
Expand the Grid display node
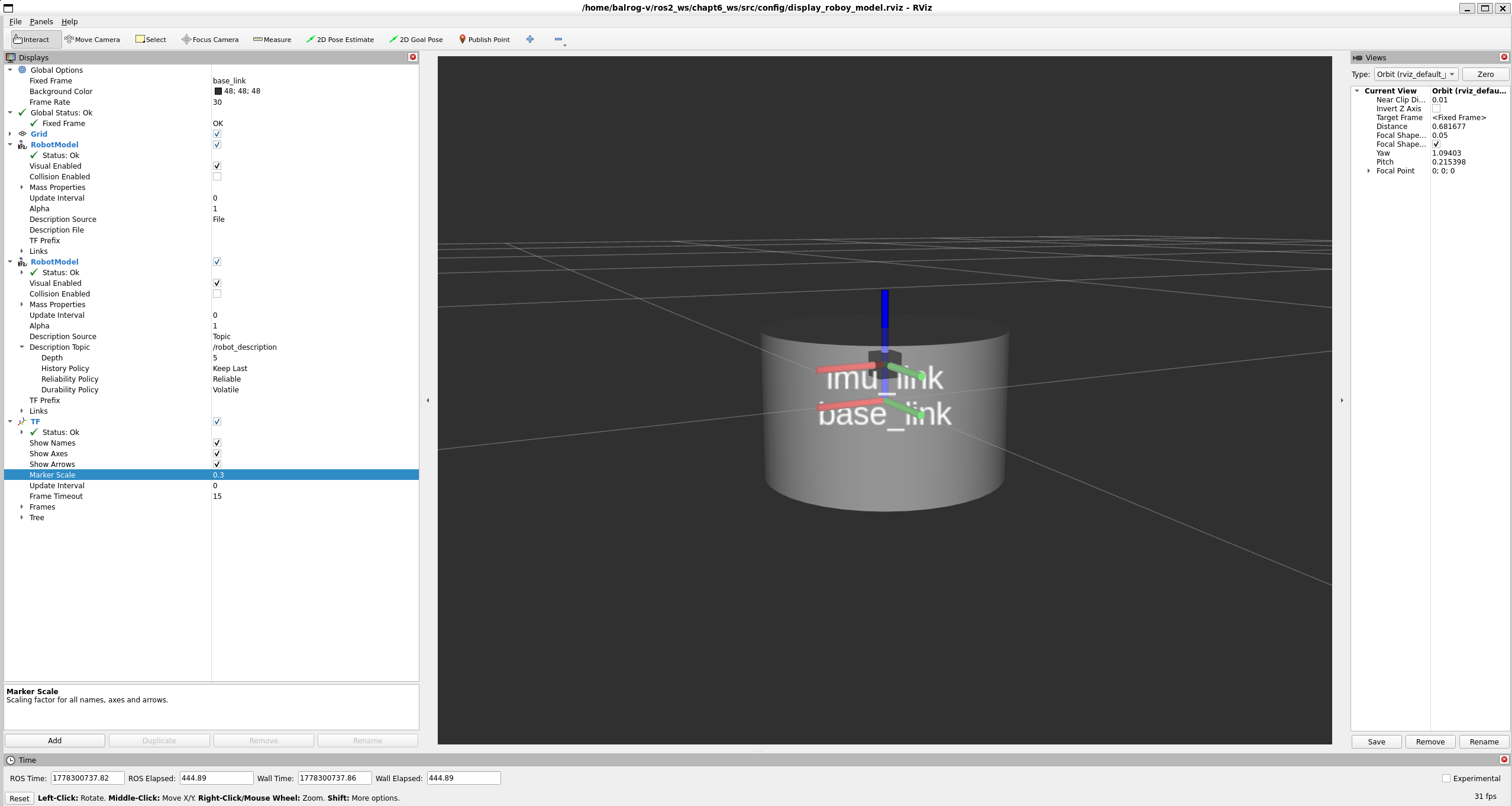click(x=10, y=134)
